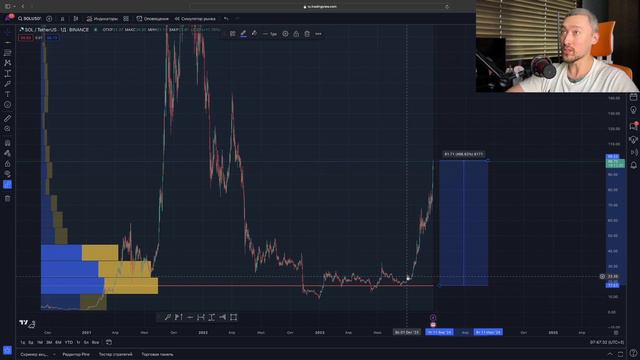Toggle stay in drawing mode
The width and height of the screenshot is (640, 360).
pyautogui.click(x=8, y=153)
